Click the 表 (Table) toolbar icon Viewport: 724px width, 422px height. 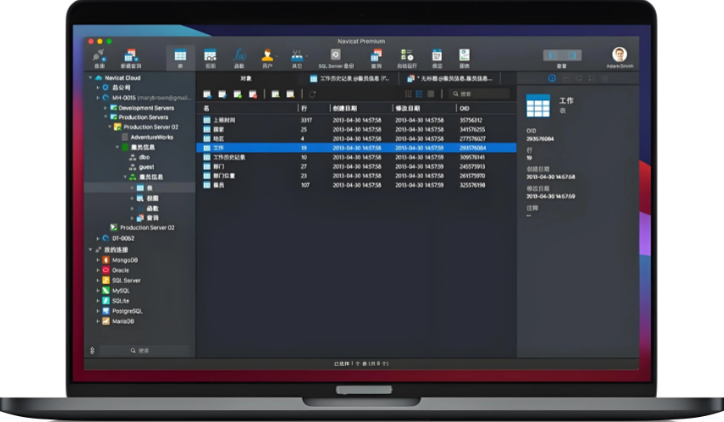[180, 58]
